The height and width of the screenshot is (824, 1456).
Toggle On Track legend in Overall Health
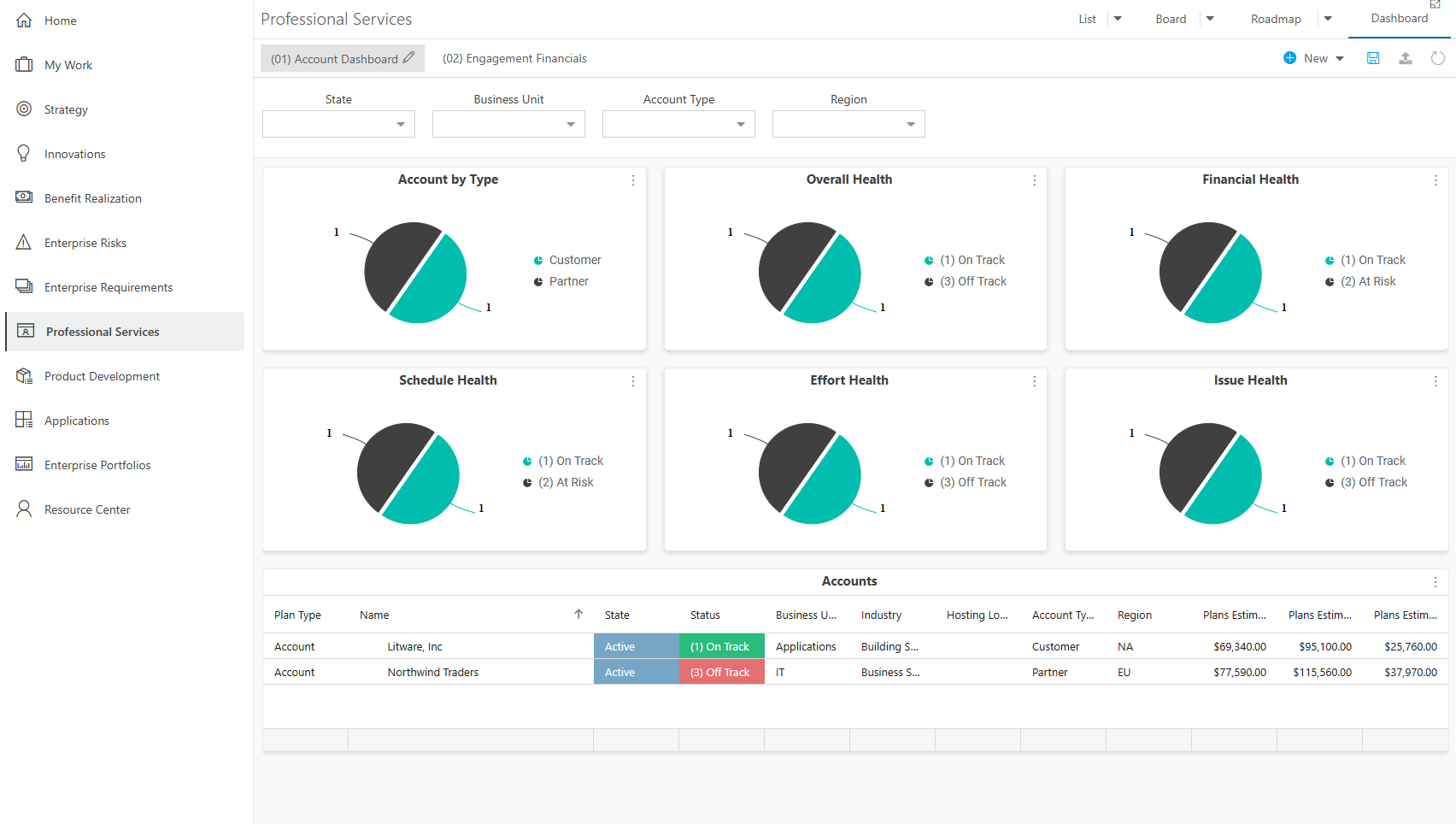pos(965,260)
